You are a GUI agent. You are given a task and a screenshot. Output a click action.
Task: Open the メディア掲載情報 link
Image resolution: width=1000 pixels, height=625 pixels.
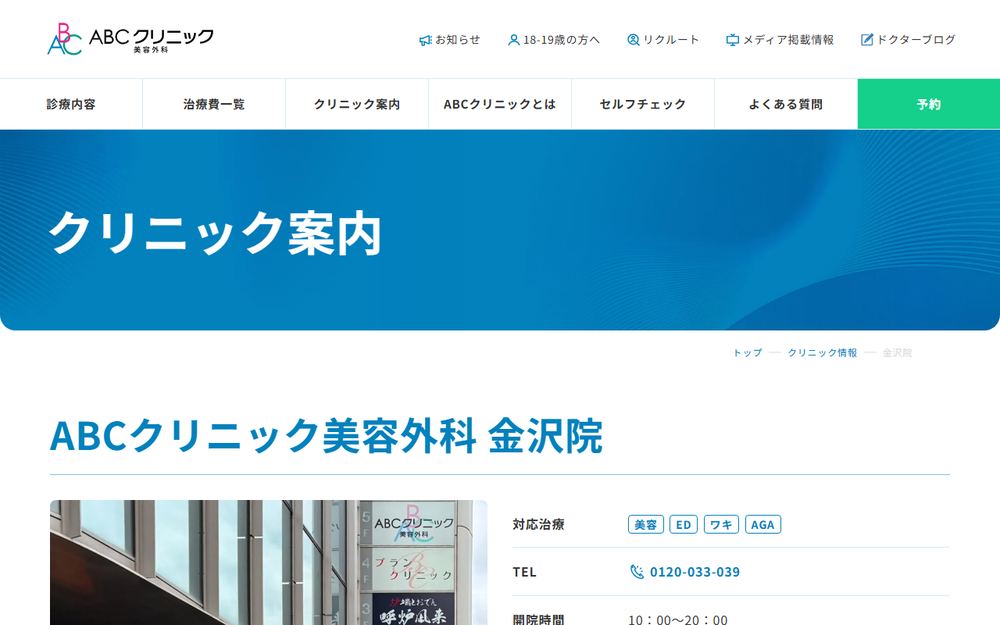pyautogui.click(x=780, y=40)
